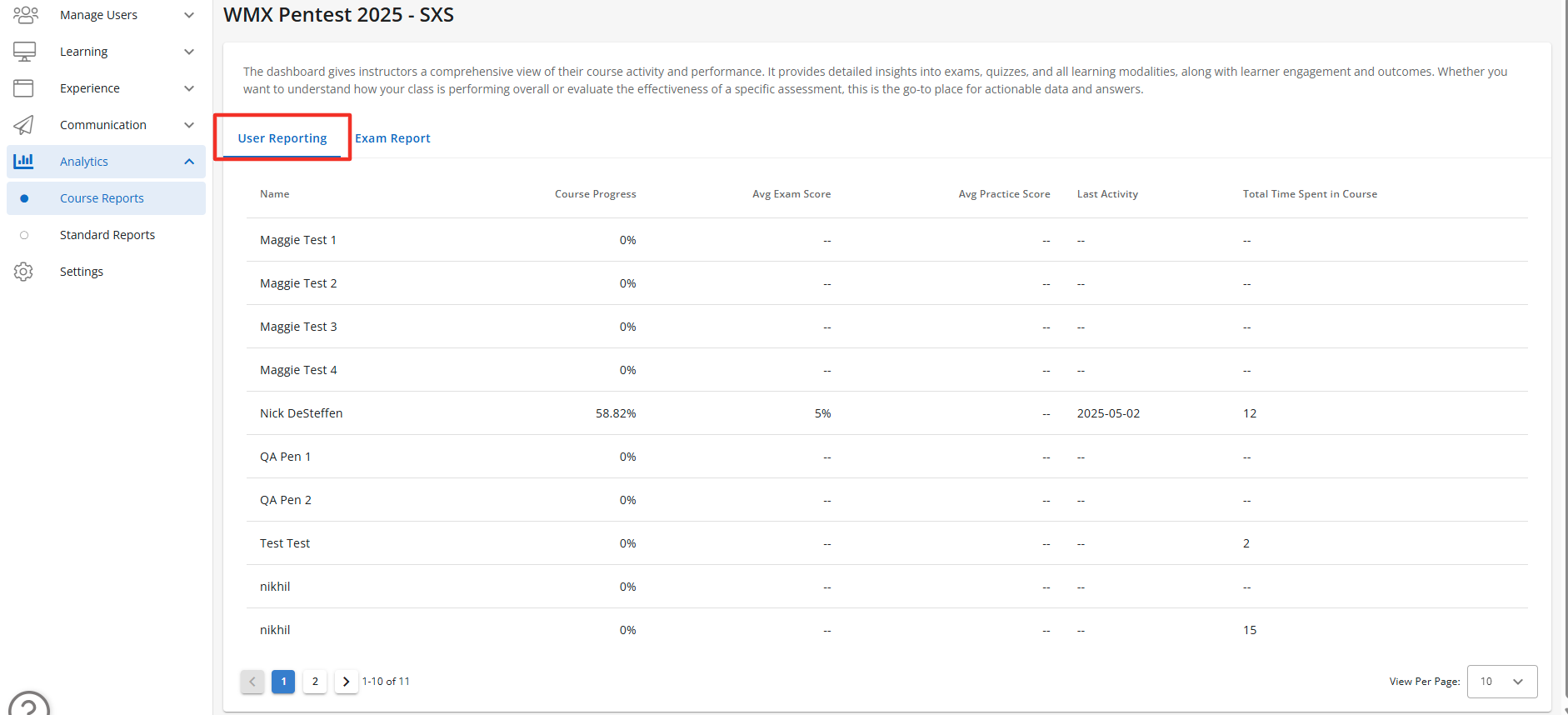Screen dimensions: 1568x715
Task: Open the View Per Page dropdown
Action: (1501, 682)
